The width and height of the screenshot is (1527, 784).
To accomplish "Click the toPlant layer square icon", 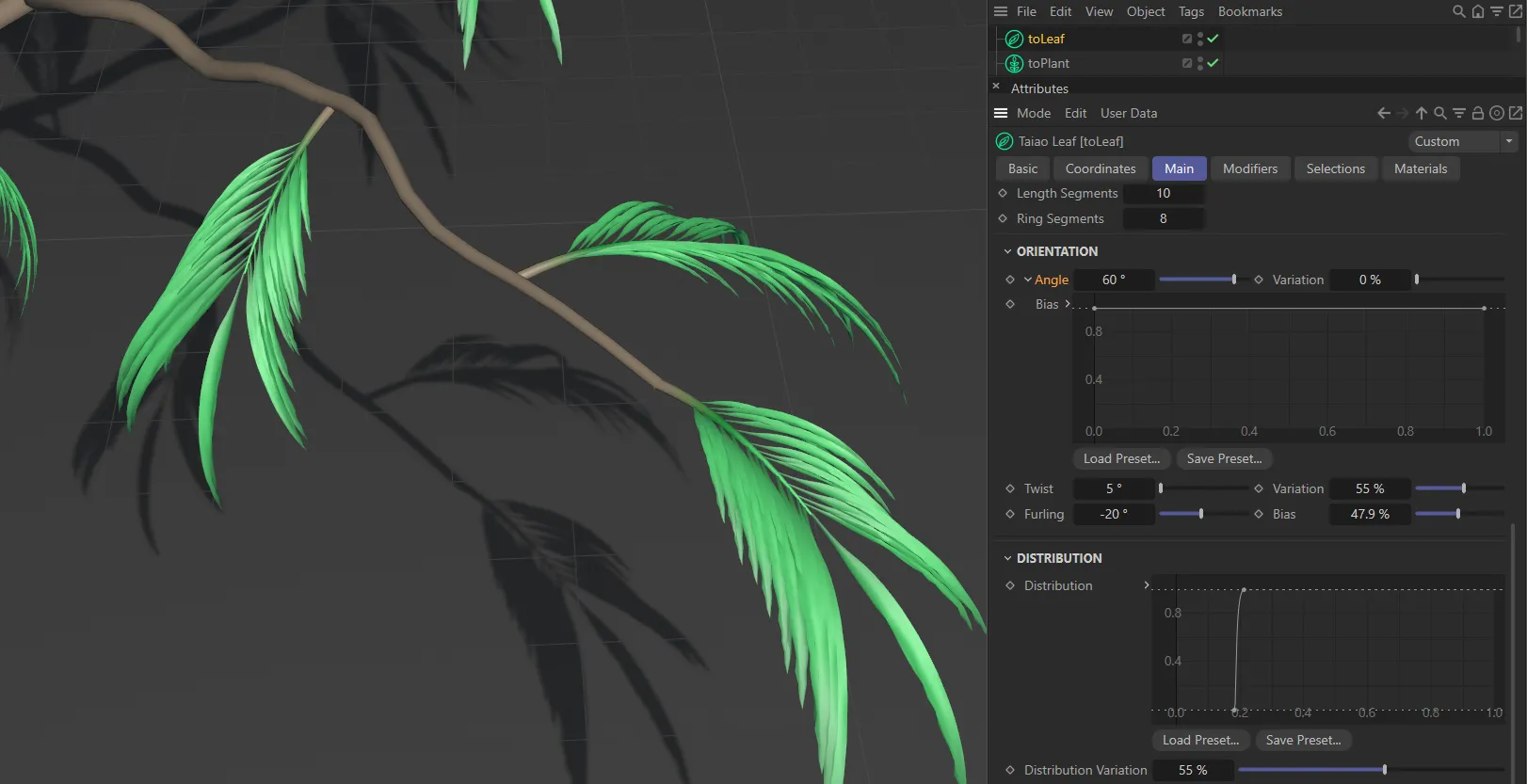I will point(1187,63).
